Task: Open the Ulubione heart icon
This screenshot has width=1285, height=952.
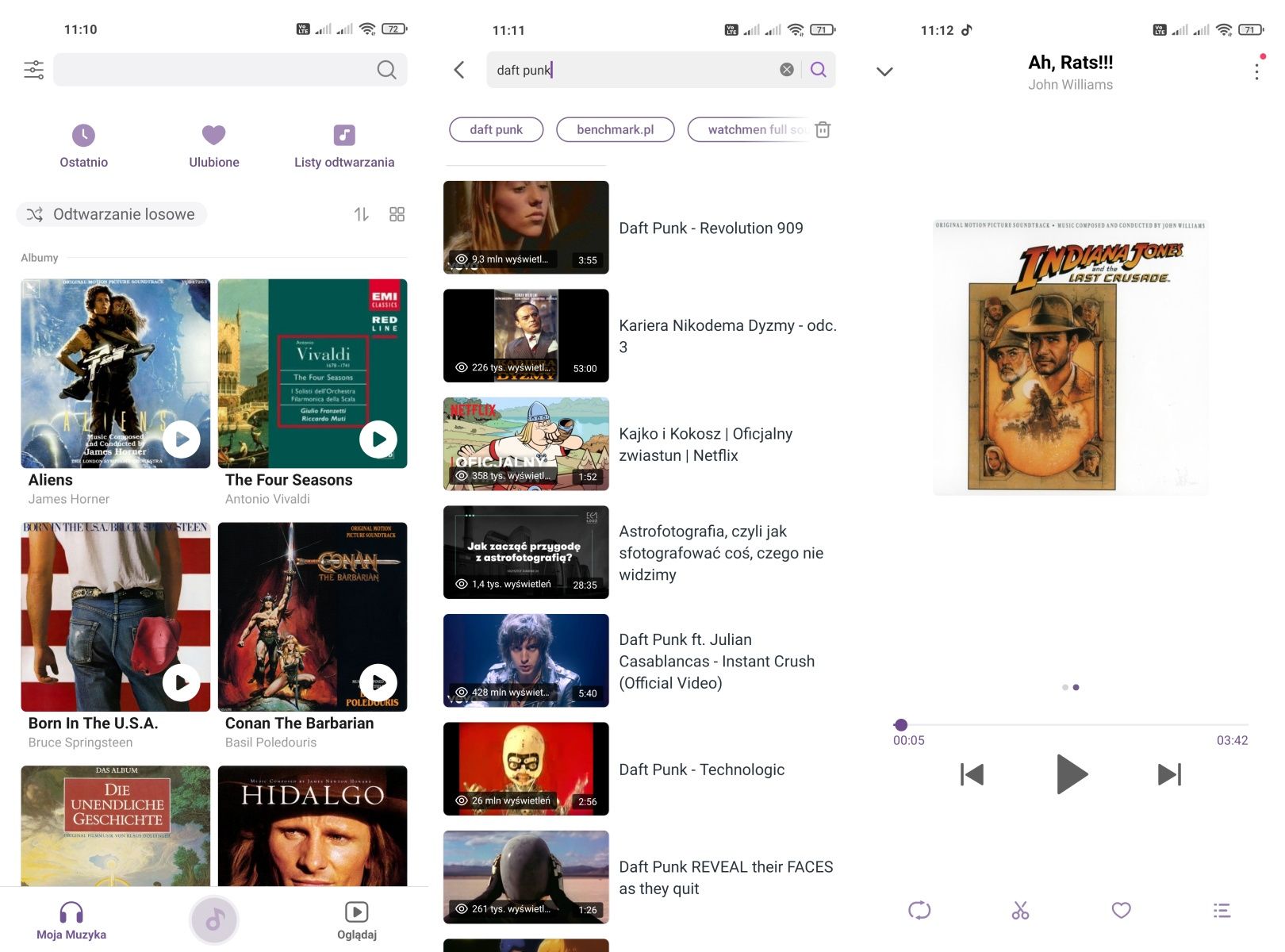Action: pyautogui.click(x=213, y=135)
